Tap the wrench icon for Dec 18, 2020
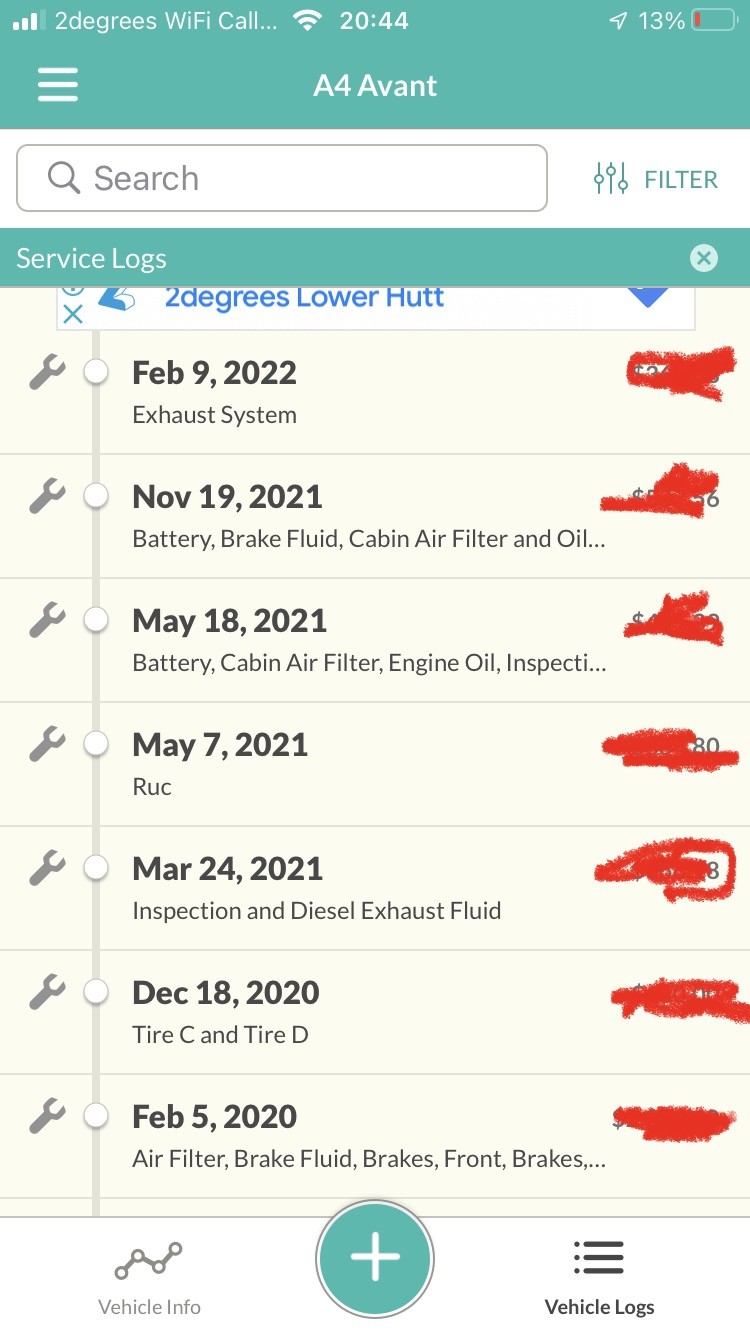The width and height of the screenshot is (750, 1334). [x=47, y=993]
